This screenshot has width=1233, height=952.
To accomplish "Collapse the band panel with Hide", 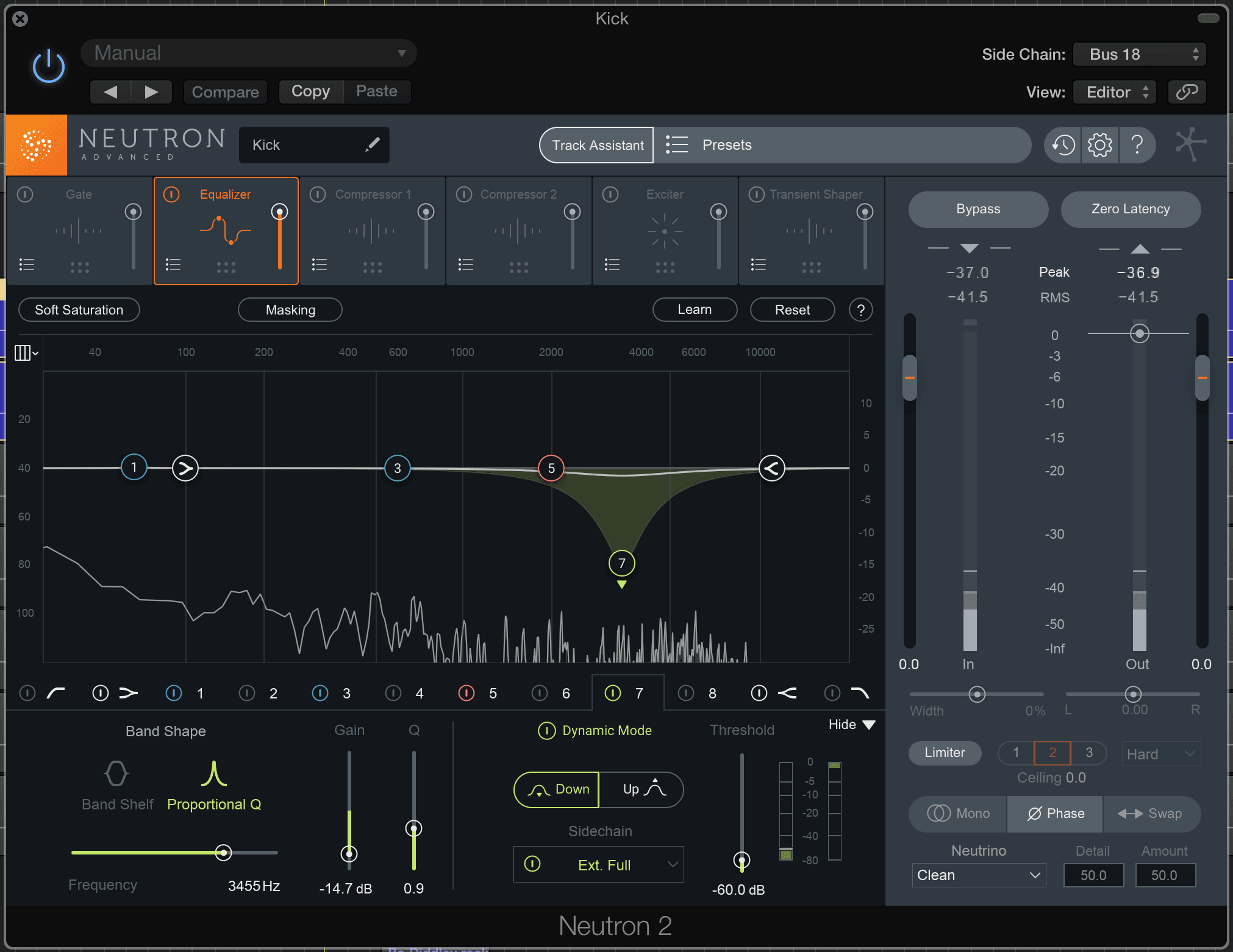I will 852,725.
